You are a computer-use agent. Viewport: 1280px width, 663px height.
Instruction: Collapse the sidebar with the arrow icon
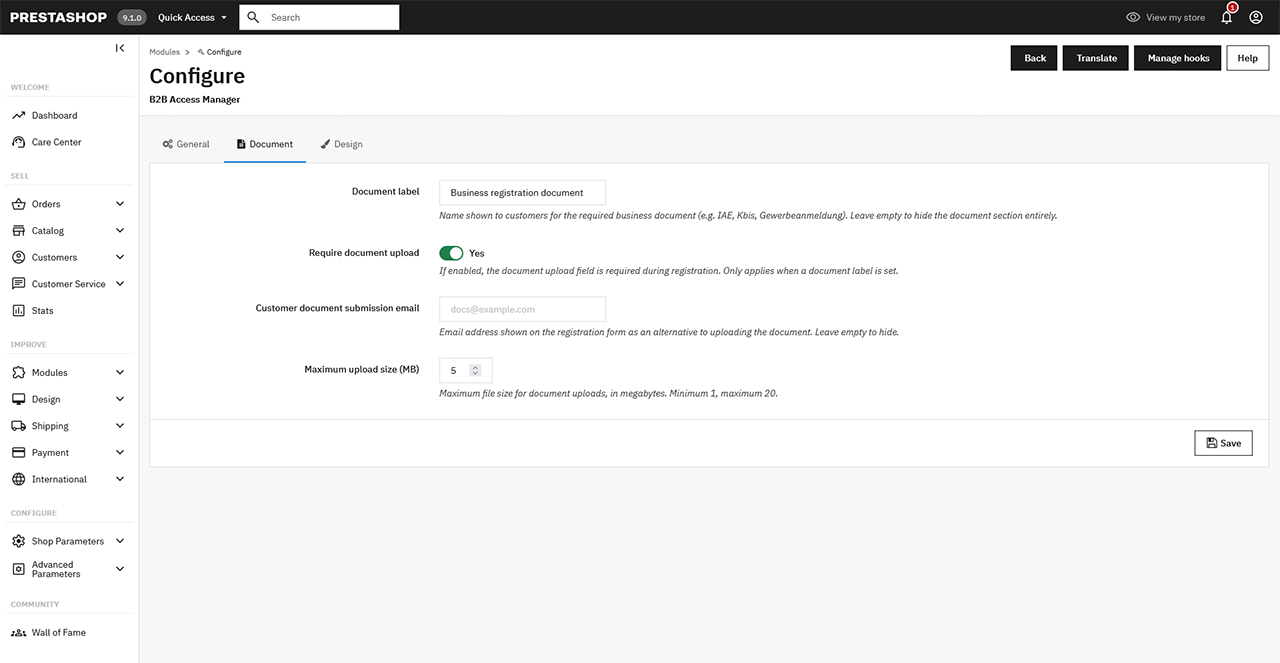119,47
